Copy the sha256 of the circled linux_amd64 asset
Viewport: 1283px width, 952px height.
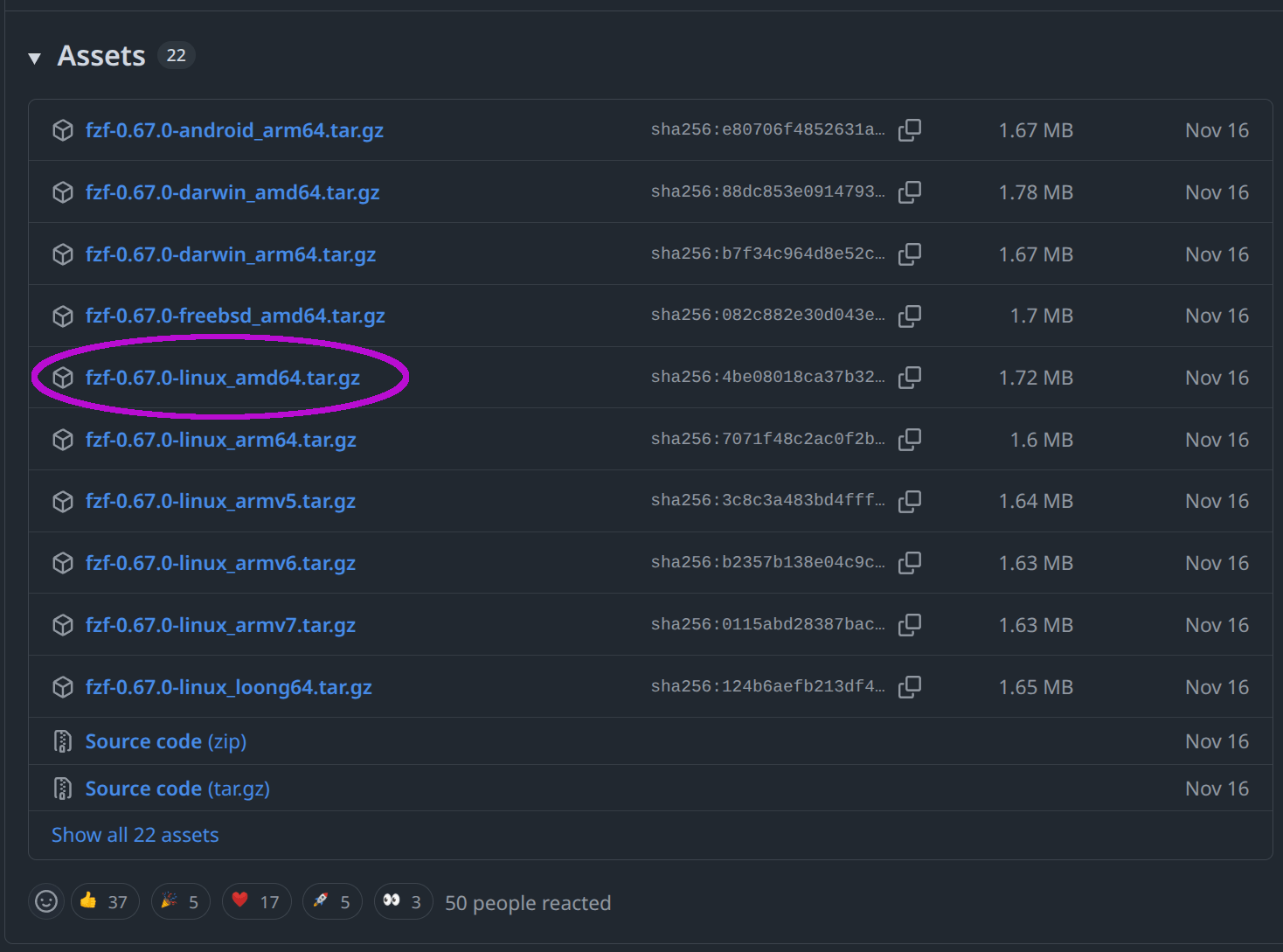910,377
